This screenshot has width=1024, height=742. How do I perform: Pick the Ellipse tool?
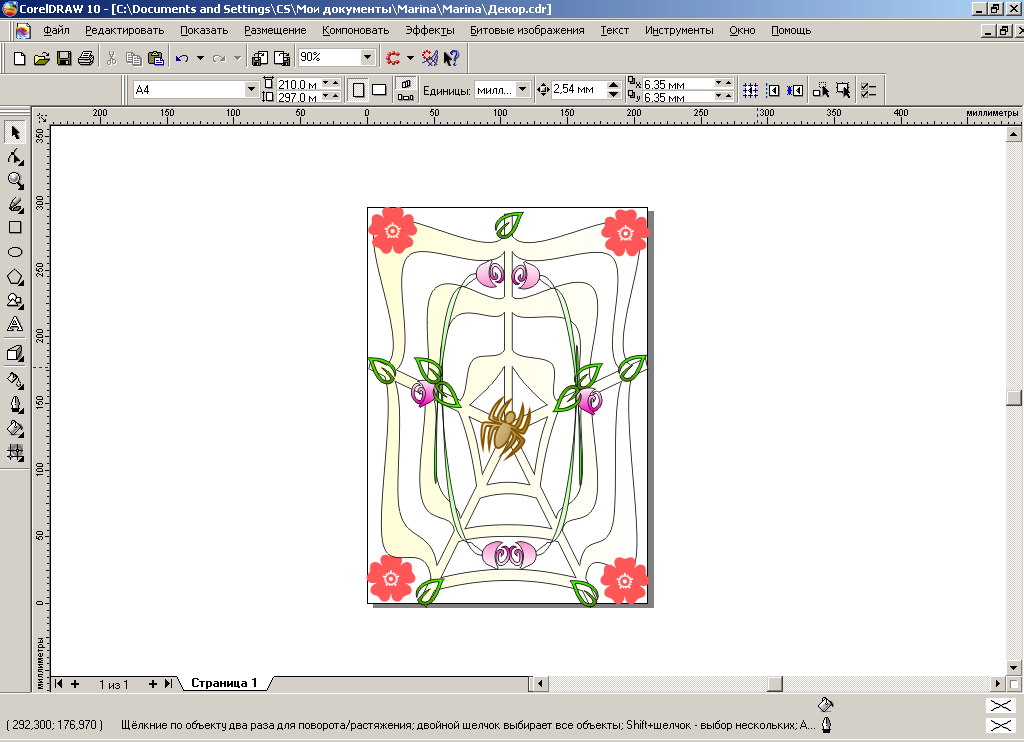pyautogui.click(x=15, y=252)
